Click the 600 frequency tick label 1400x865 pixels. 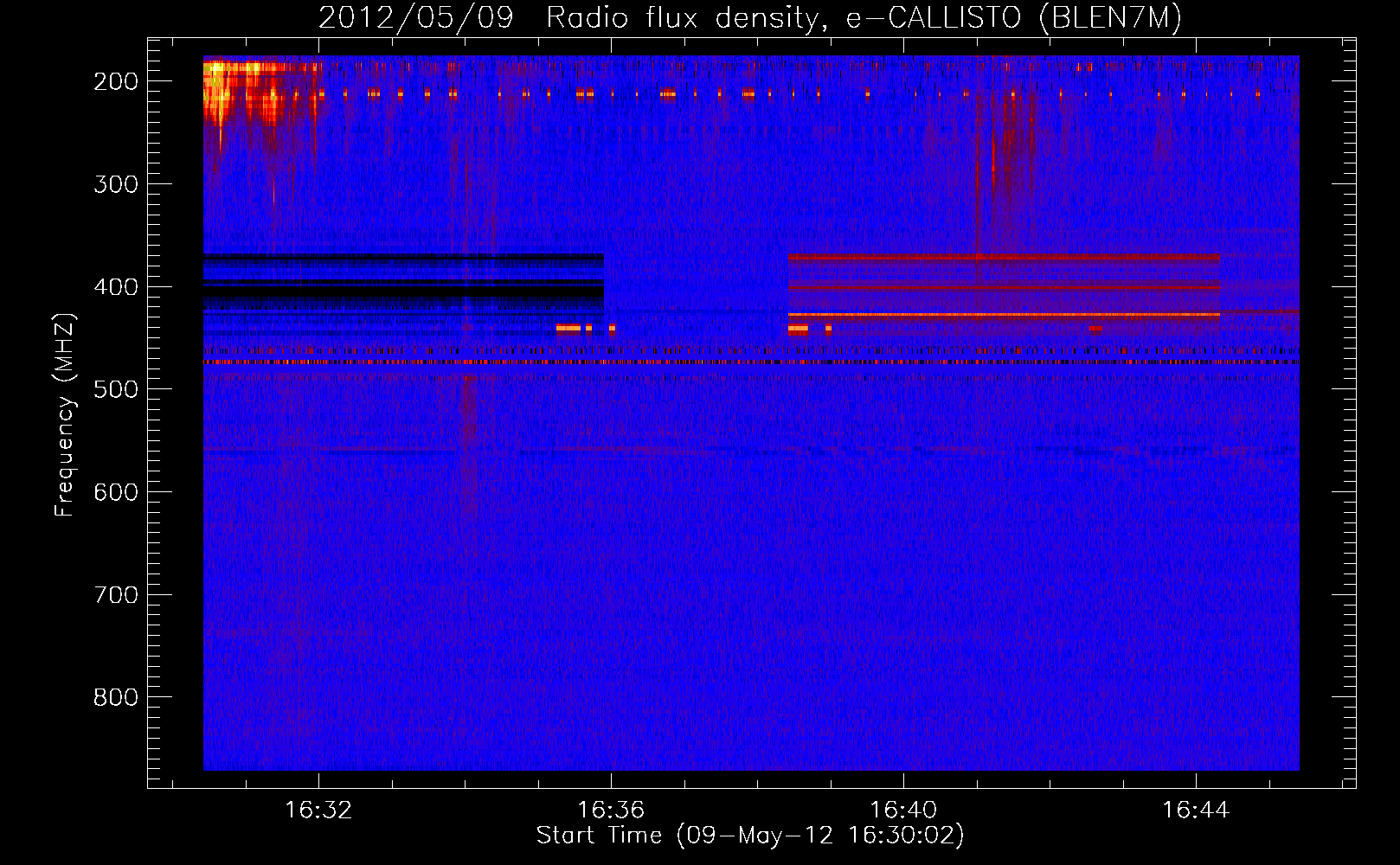pyautogui.click(x=116, y=492)
